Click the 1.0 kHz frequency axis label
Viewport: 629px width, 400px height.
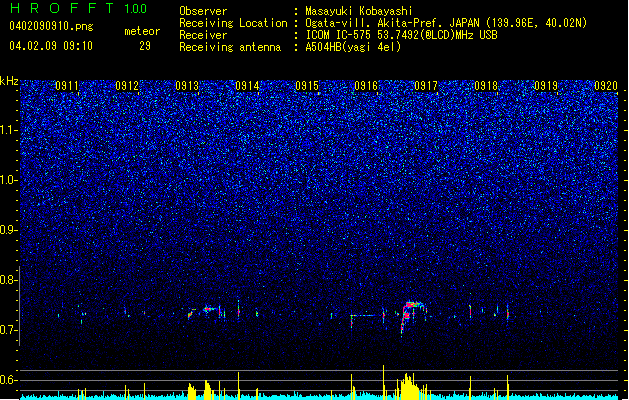tap(9, 180)
